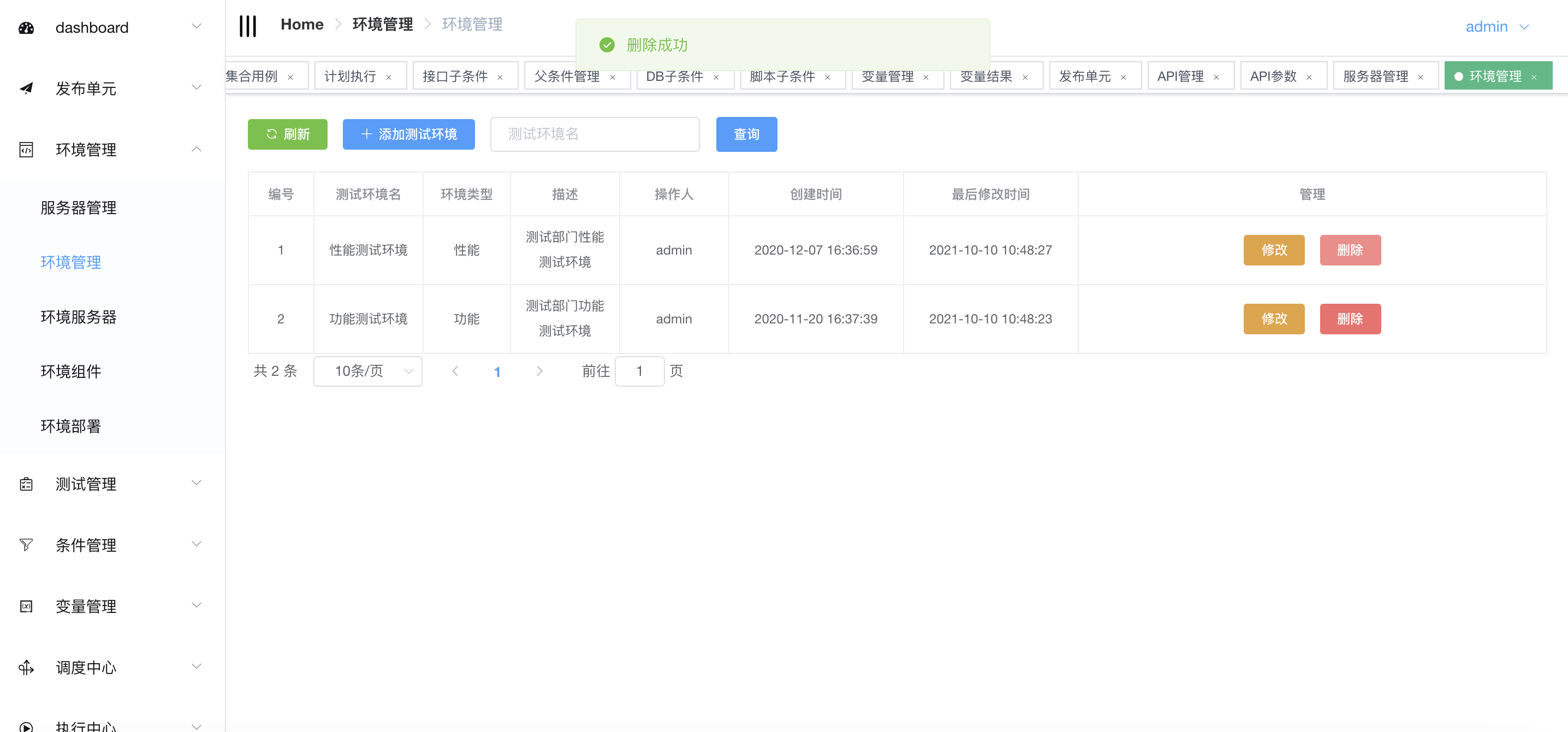This screenshot has width=1568, height=732.
Task: Close the 服务器管理 tab
Action: tap(1420, 78)
